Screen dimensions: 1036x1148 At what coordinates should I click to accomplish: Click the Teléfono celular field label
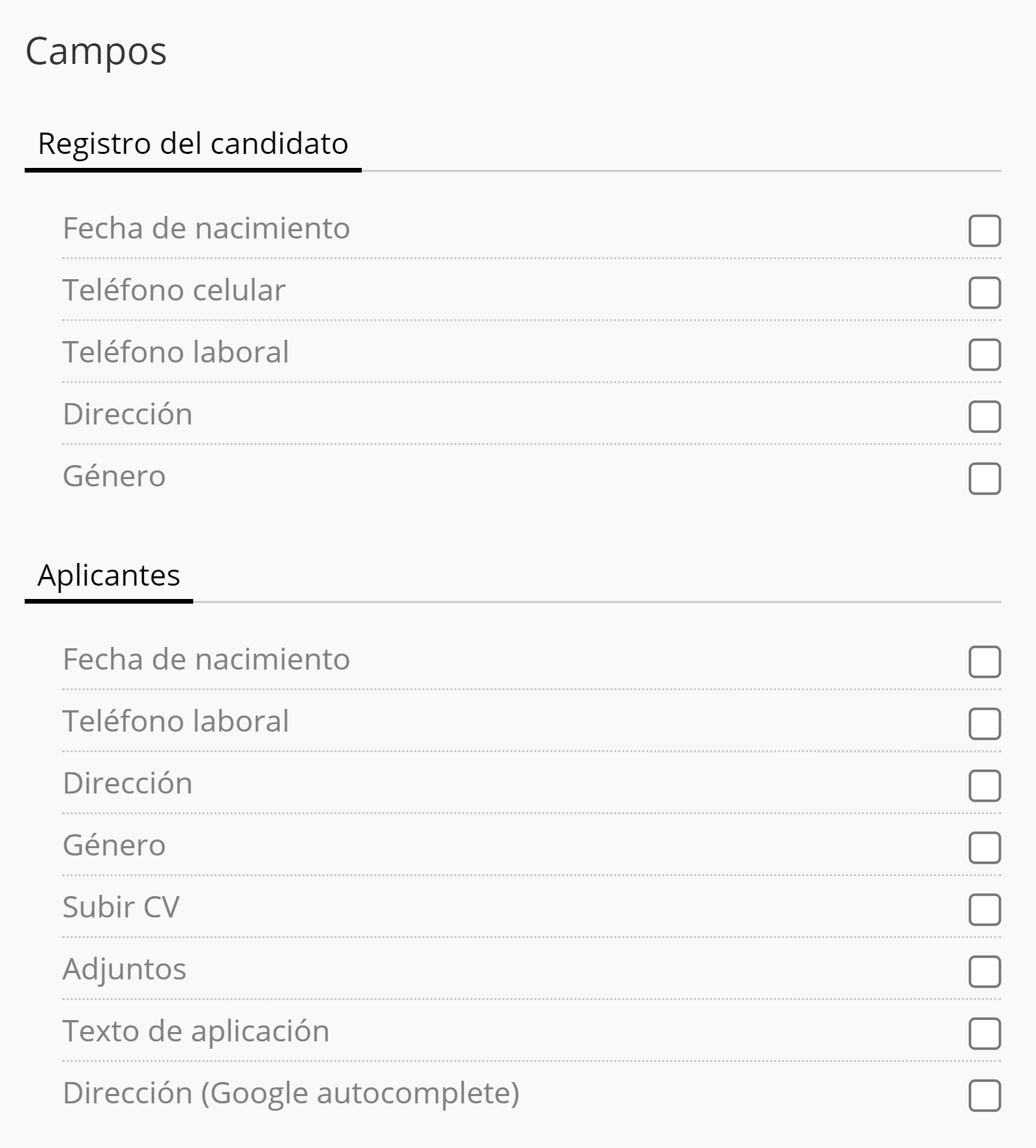174,290
